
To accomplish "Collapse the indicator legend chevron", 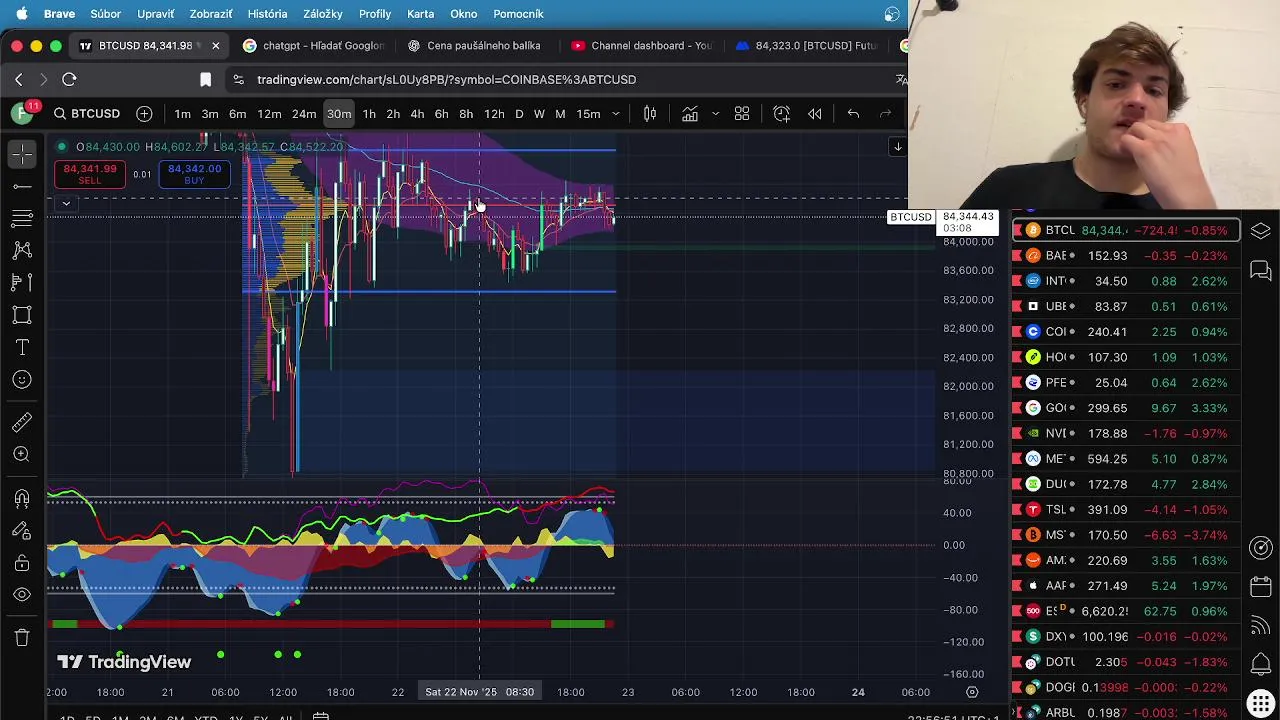I will (x=66, y=204).
